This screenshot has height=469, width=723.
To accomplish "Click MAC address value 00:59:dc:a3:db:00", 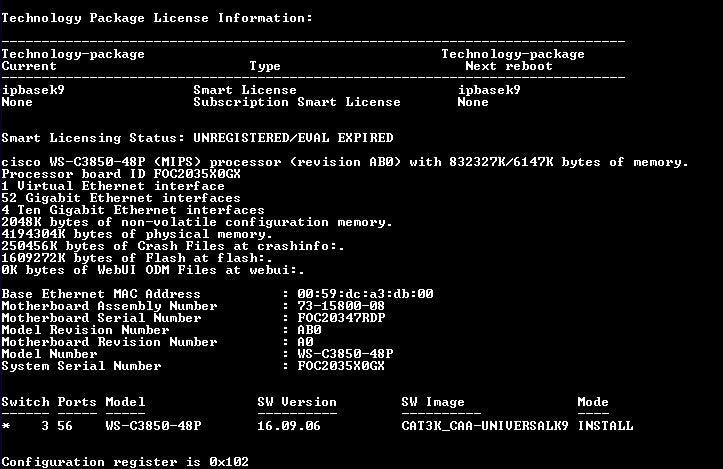I will pos(365,294).
